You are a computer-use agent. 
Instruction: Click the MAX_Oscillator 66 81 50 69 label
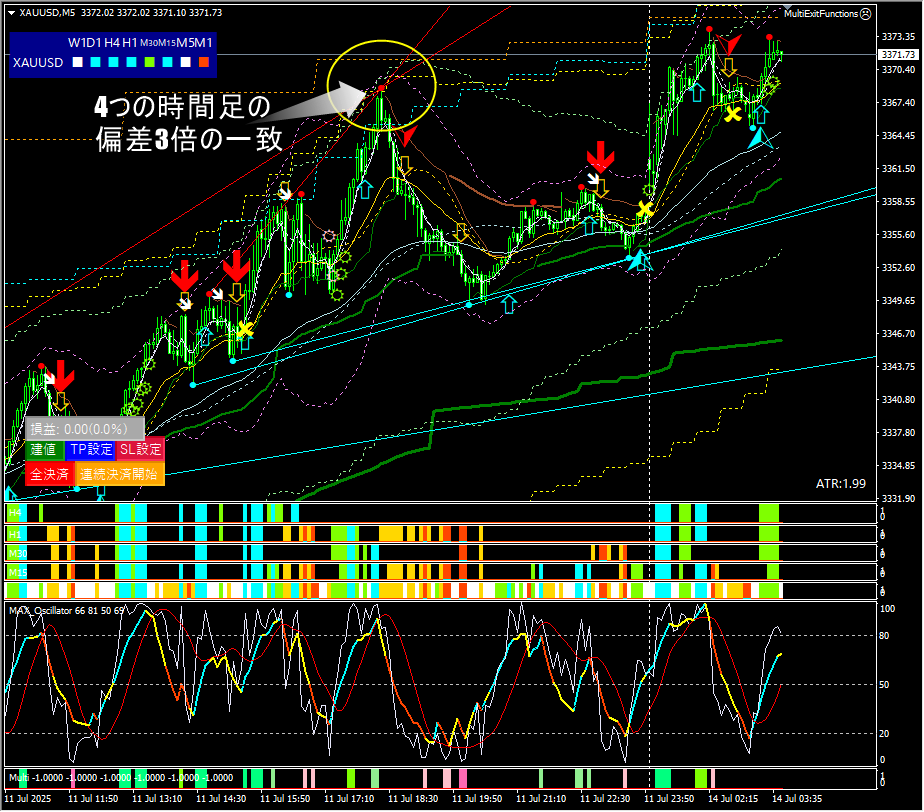point(67,610)
